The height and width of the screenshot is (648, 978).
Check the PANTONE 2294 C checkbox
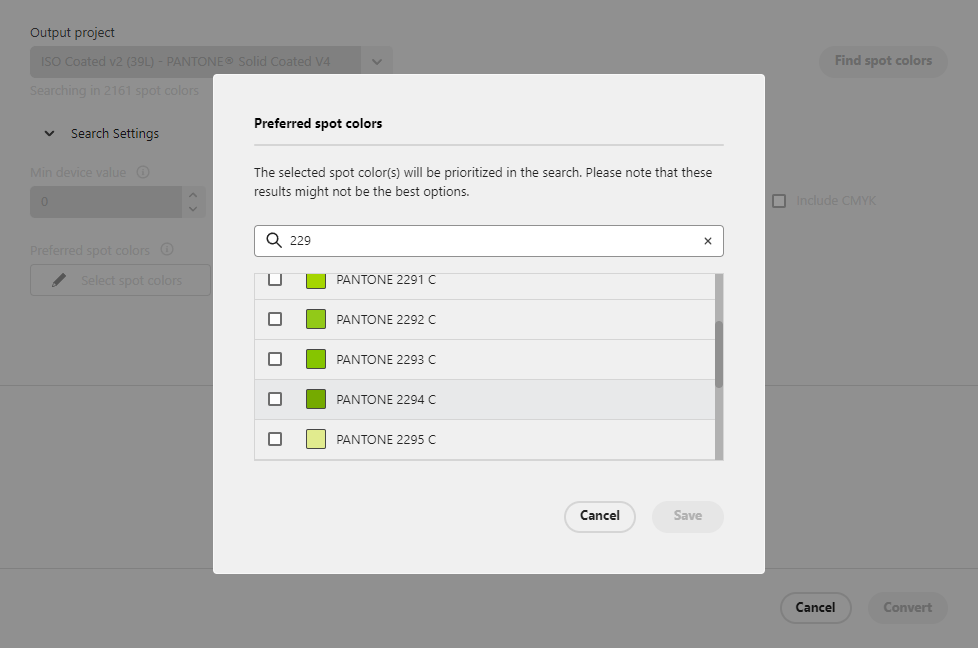point(274,399)
